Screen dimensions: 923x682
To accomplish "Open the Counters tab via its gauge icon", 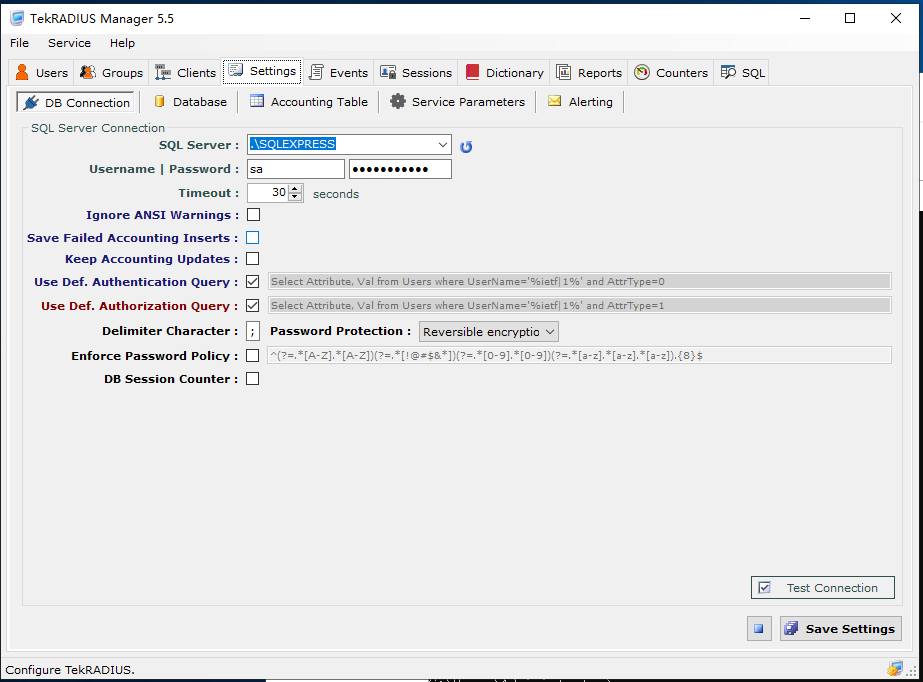I will pos(642,72).
